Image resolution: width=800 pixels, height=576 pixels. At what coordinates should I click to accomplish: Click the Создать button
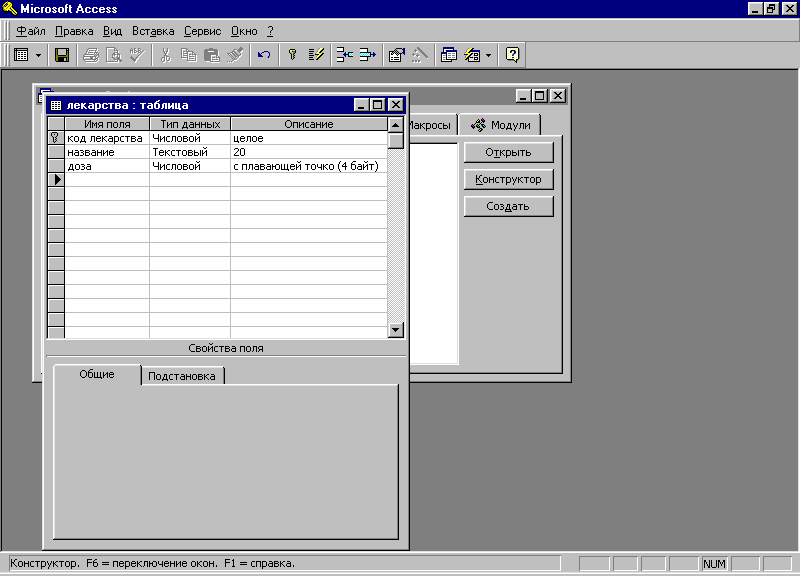pyautogui.click(x=508, y=207)
